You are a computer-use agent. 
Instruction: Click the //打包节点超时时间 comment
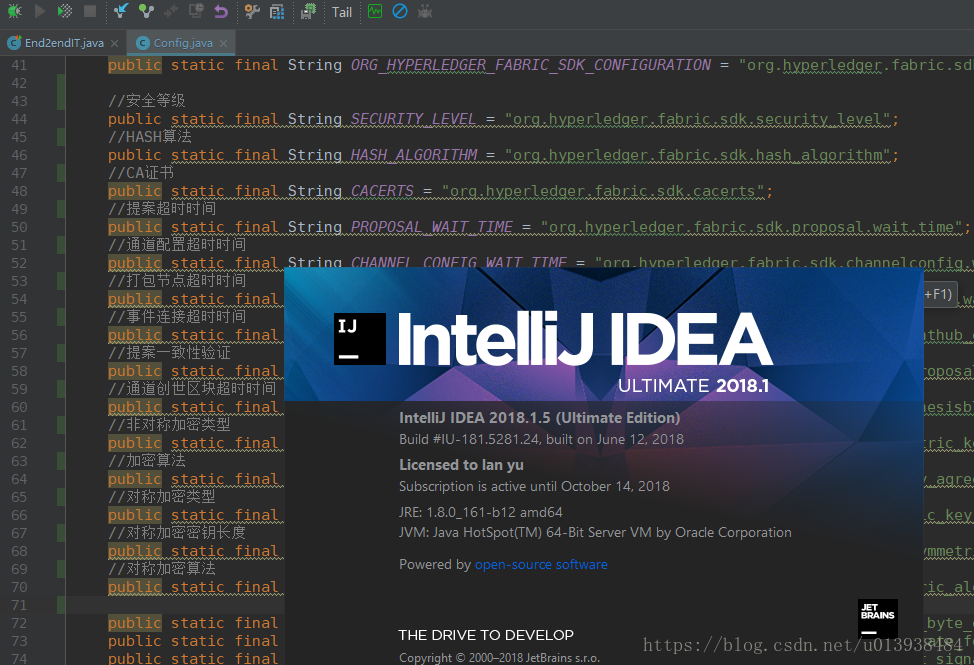click(177, 281)
